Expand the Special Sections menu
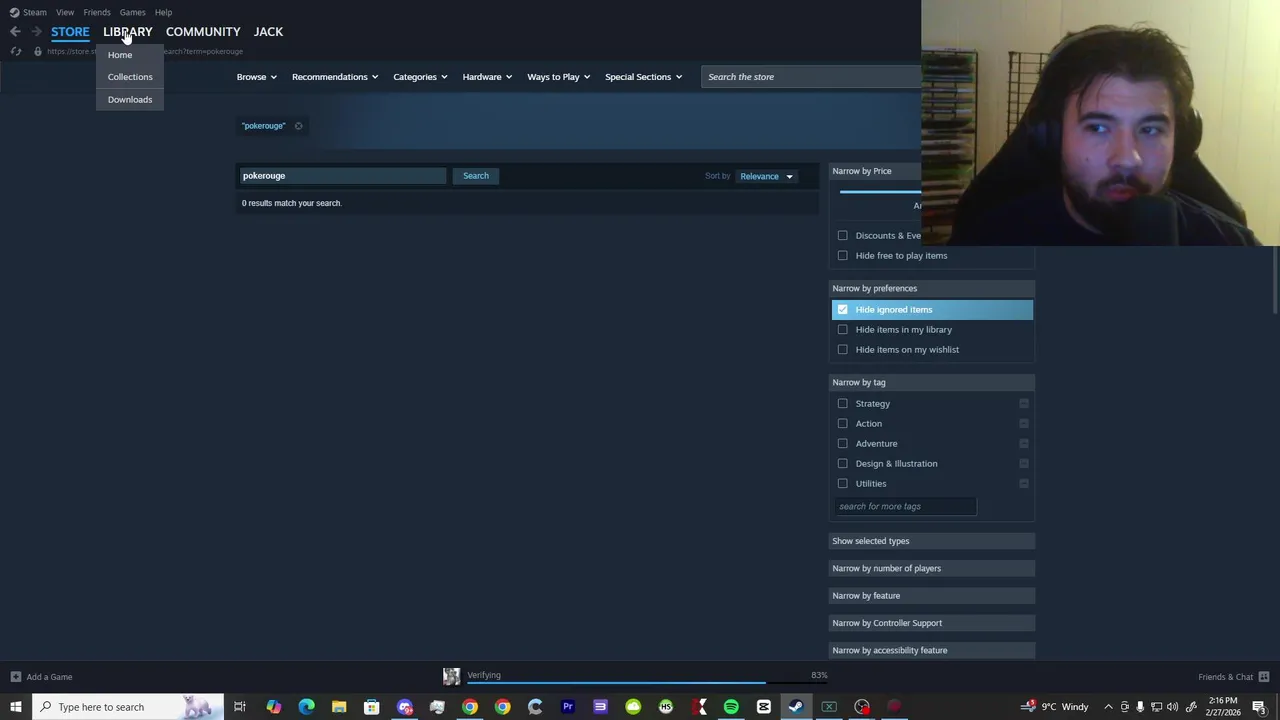Viewport: 1280px width, 720px height. coord(643,77)
